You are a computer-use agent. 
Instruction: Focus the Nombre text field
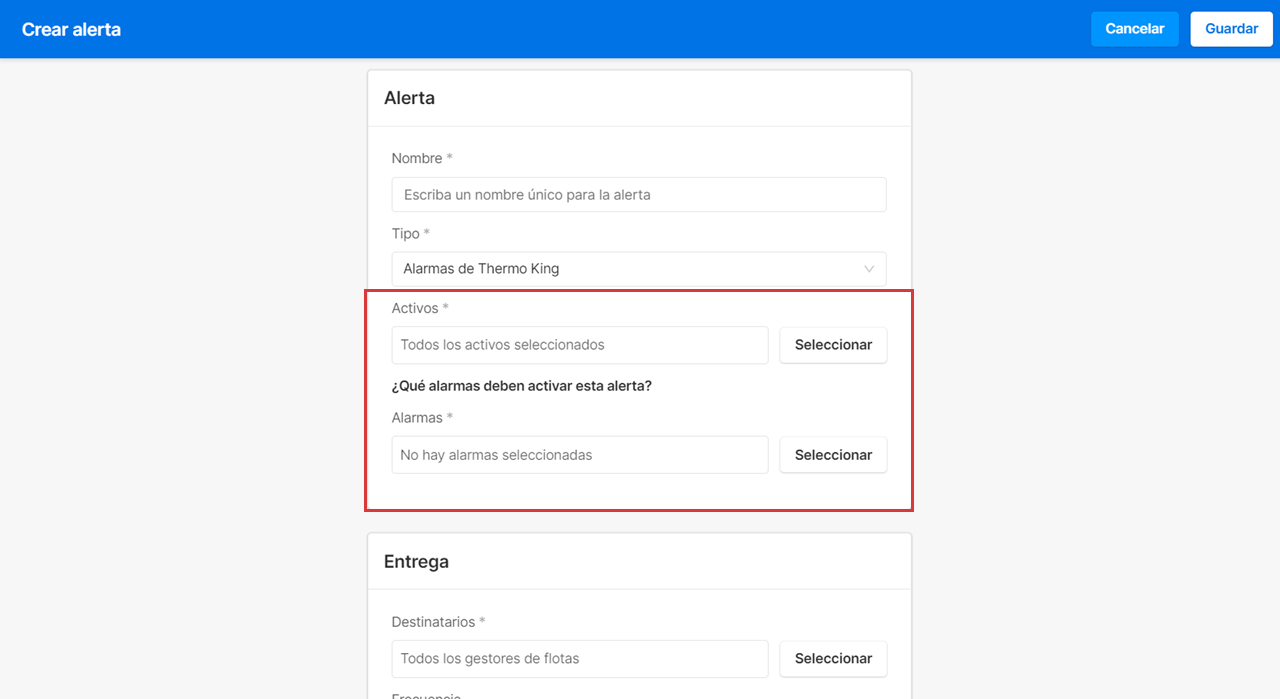point(638,195)
